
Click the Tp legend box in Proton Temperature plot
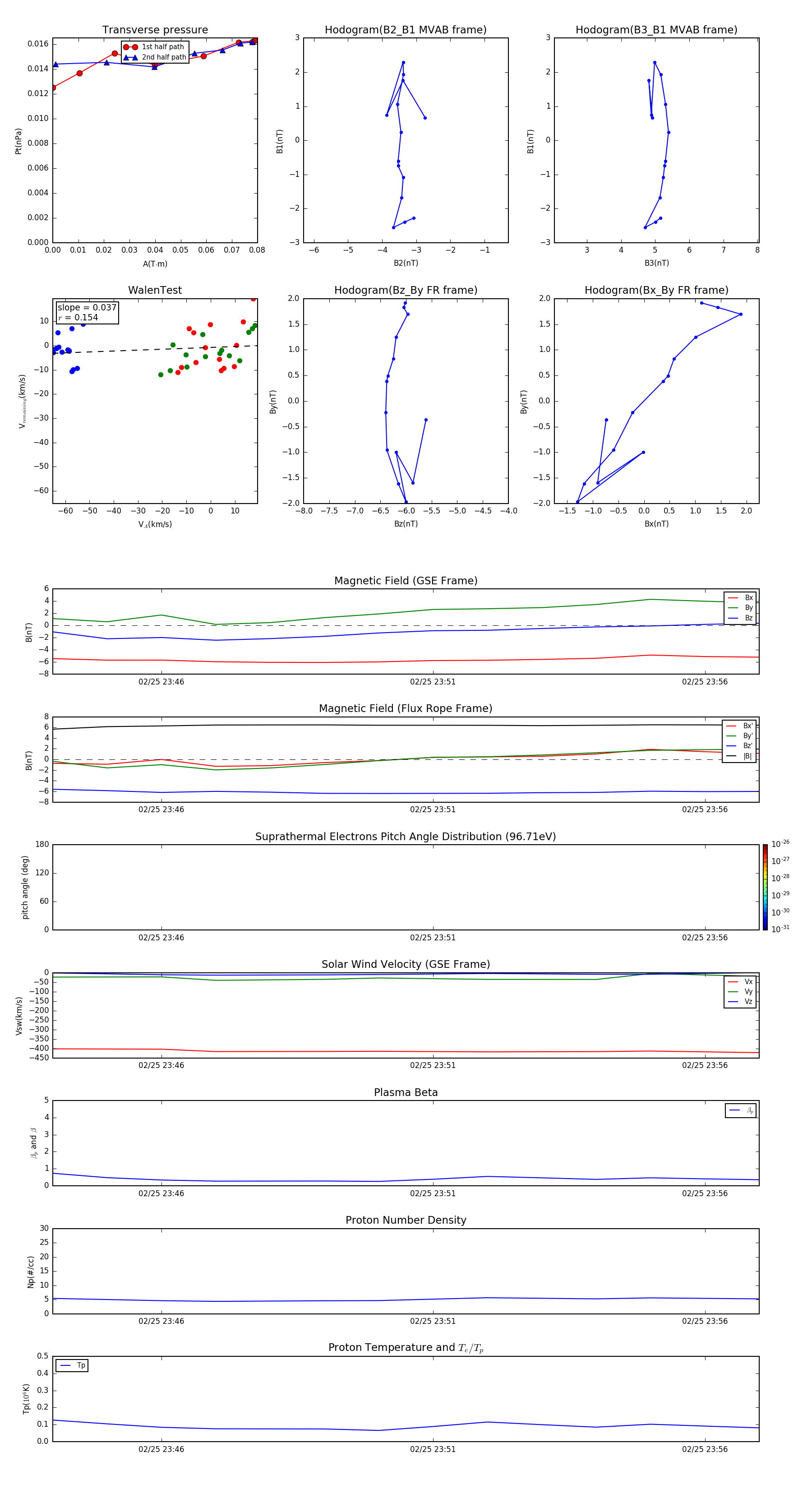click(72, 1365)
